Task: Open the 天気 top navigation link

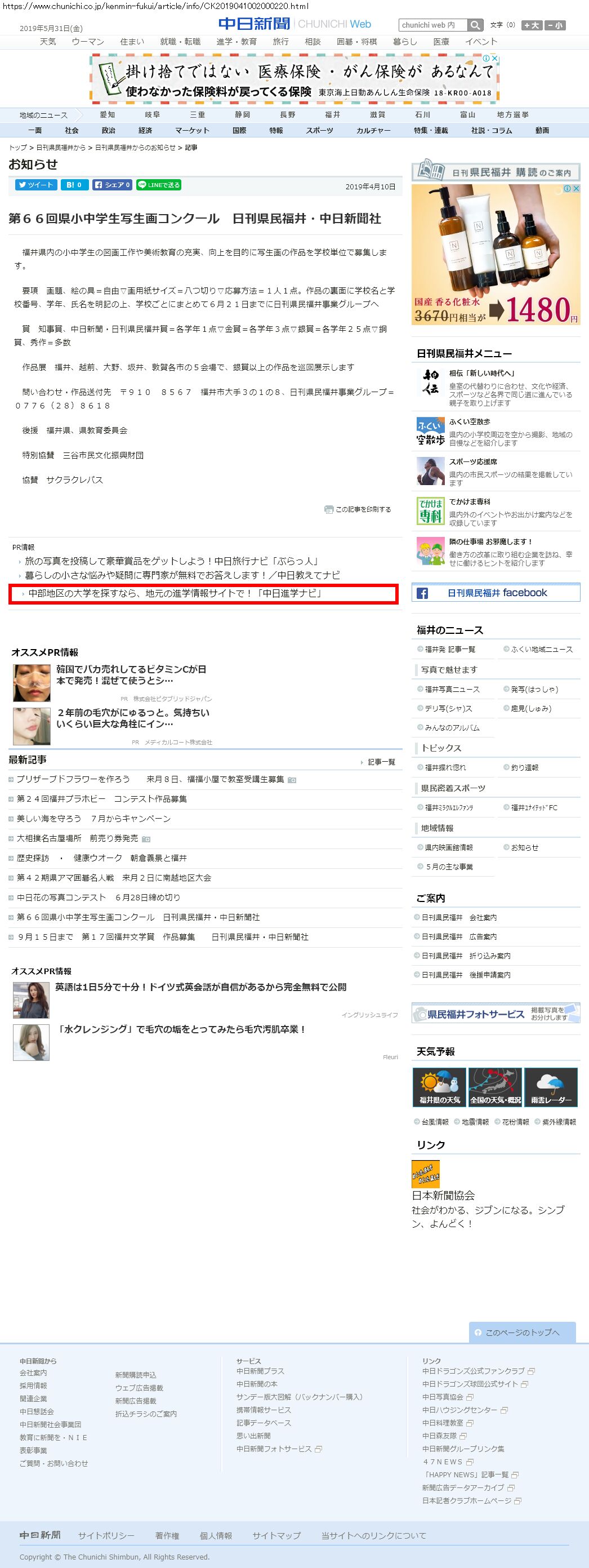Action: click(47, 41)
